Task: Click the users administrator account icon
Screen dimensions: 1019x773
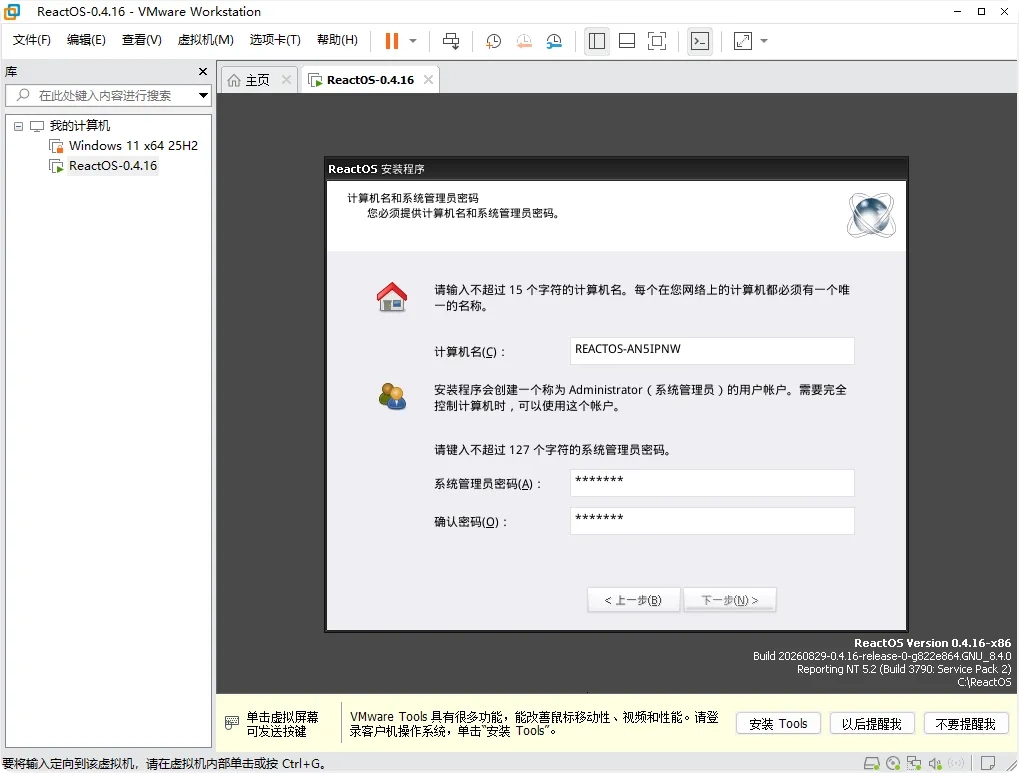Action: [x=392, y=396]
